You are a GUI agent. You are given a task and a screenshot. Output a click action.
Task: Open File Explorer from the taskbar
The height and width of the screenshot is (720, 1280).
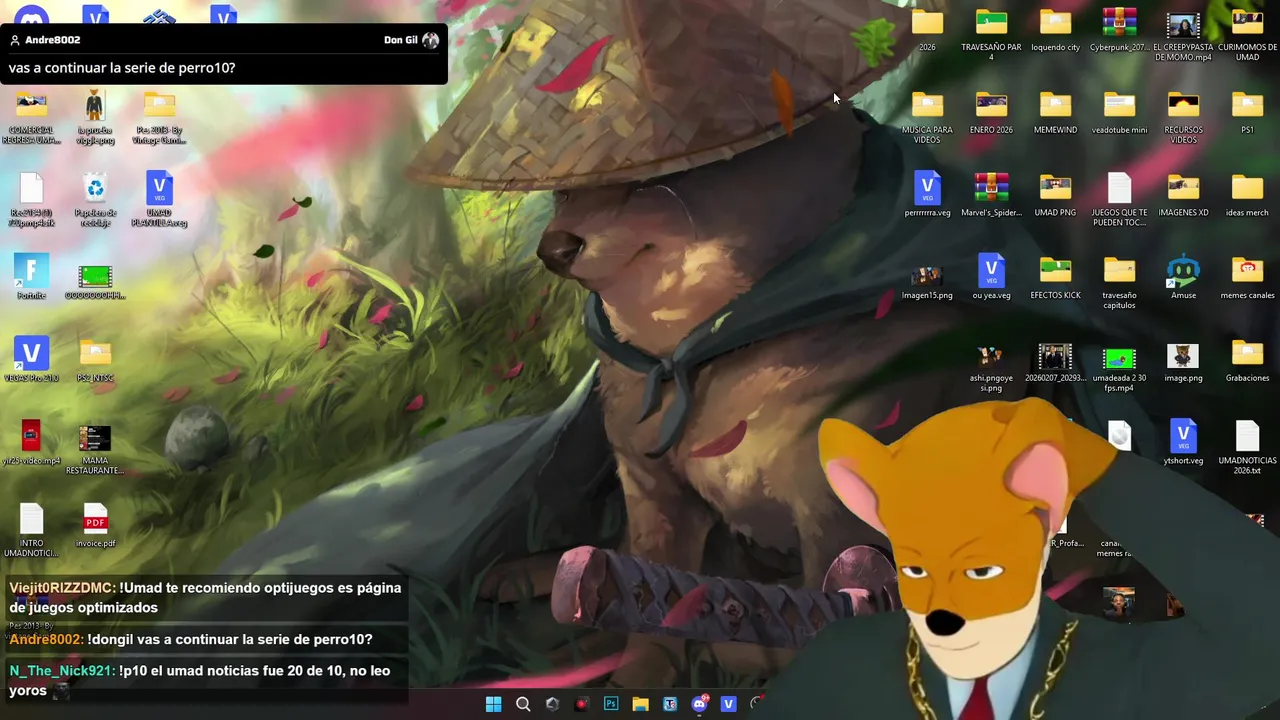(640, 704)
